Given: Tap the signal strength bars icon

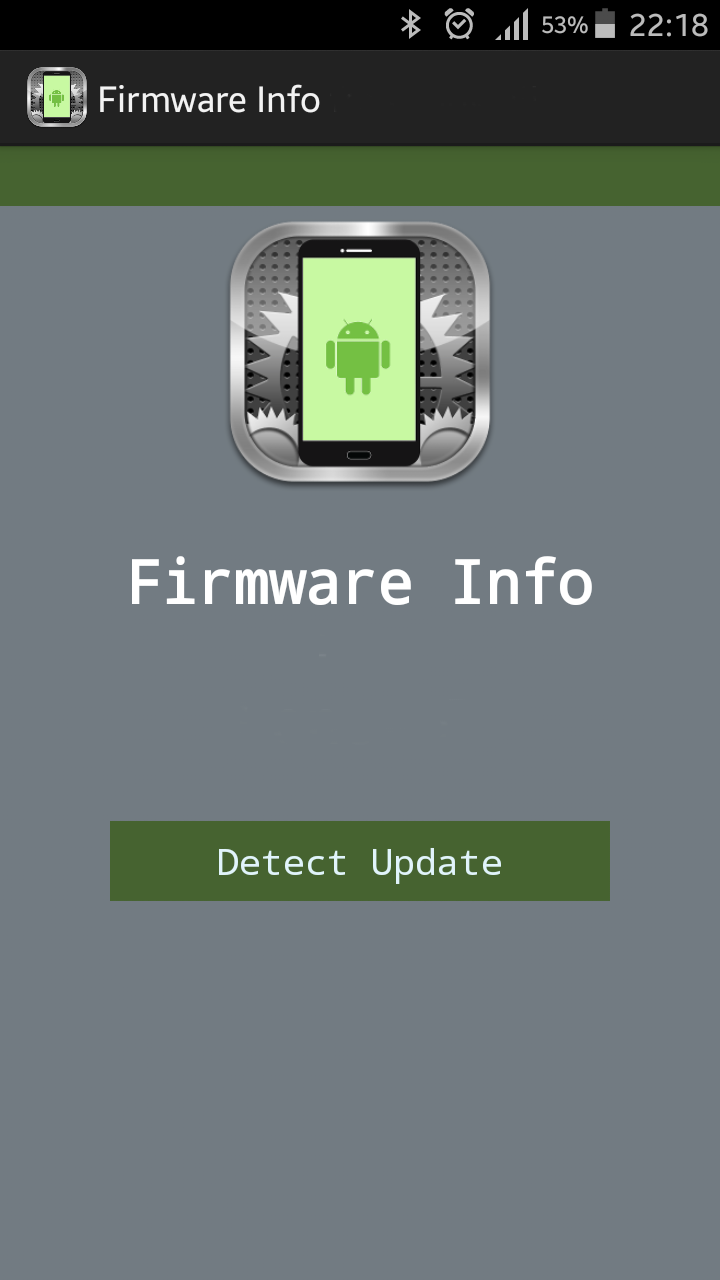Looking at the screenshot, I should point(511,25).
